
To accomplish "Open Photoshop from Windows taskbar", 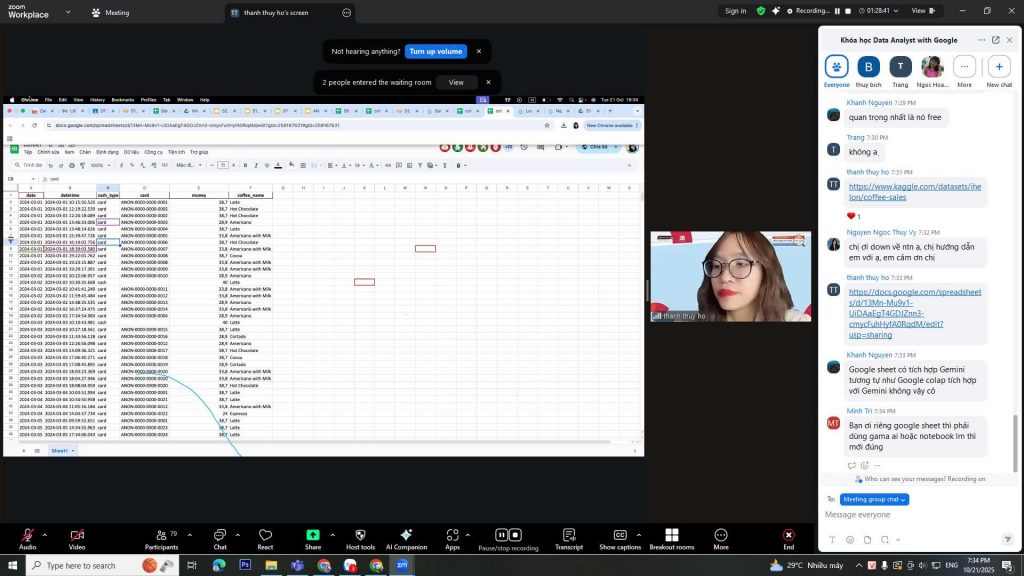I will click(245, 566).
